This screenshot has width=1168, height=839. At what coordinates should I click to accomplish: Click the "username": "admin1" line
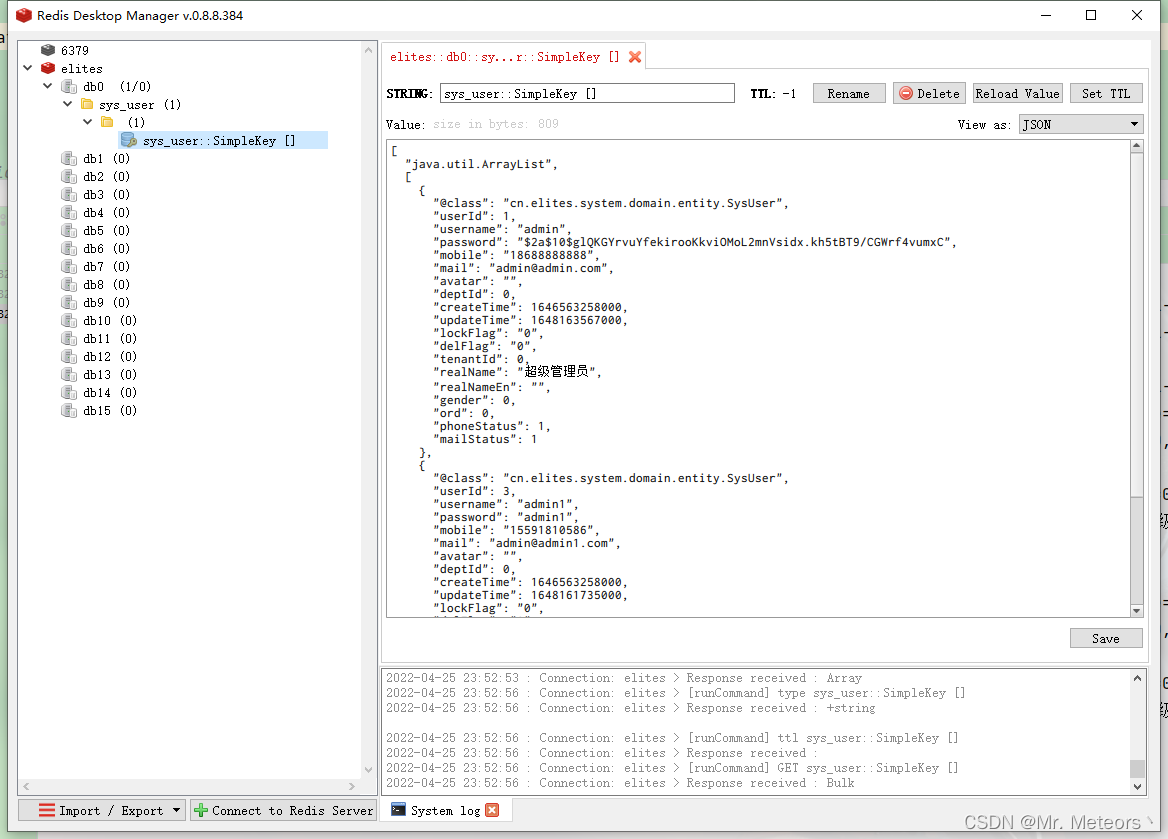(506, 504)
